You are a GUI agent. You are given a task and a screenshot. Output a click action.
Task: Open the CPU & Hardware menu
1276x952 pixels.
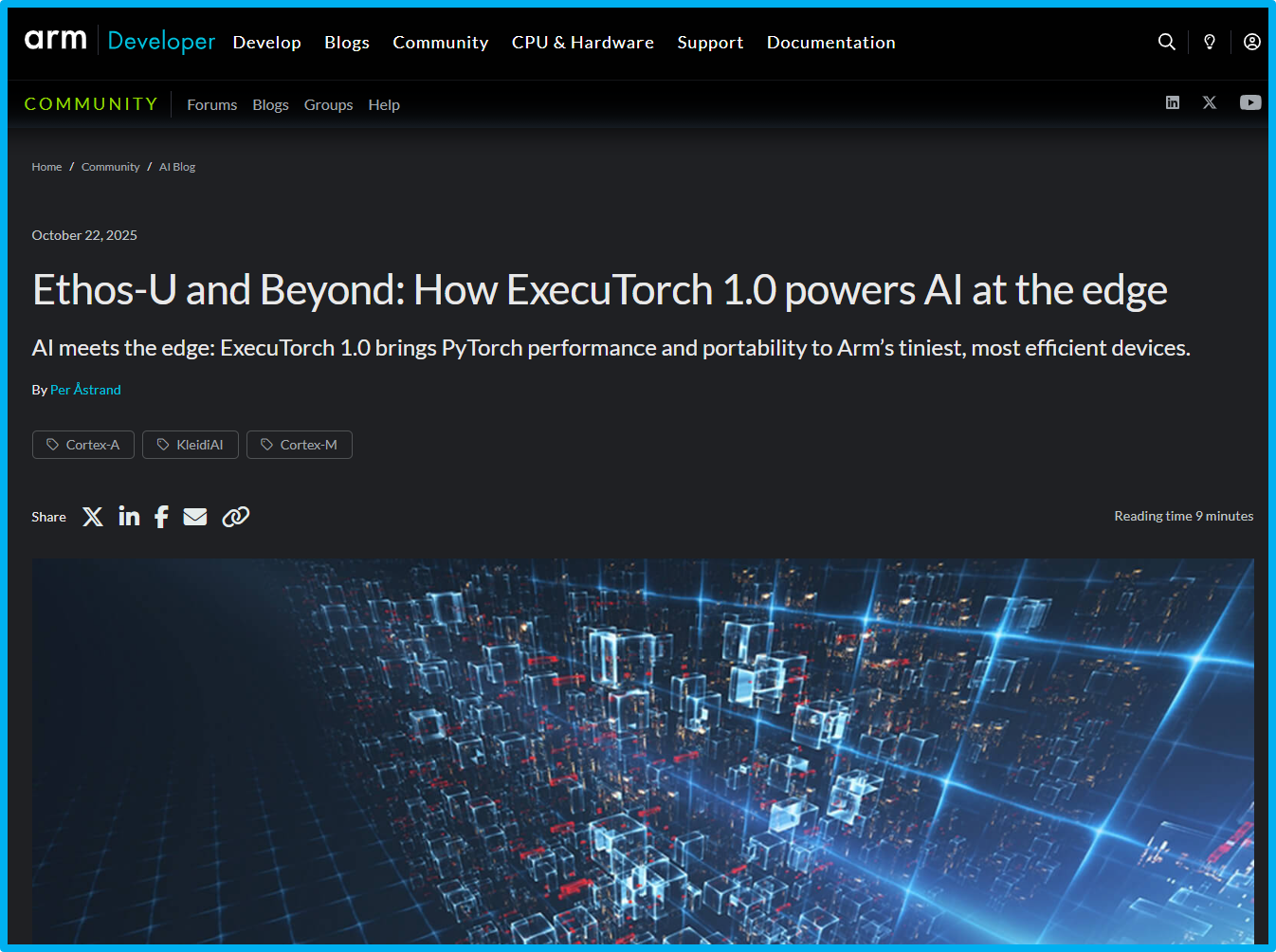(x=582, y=42)
